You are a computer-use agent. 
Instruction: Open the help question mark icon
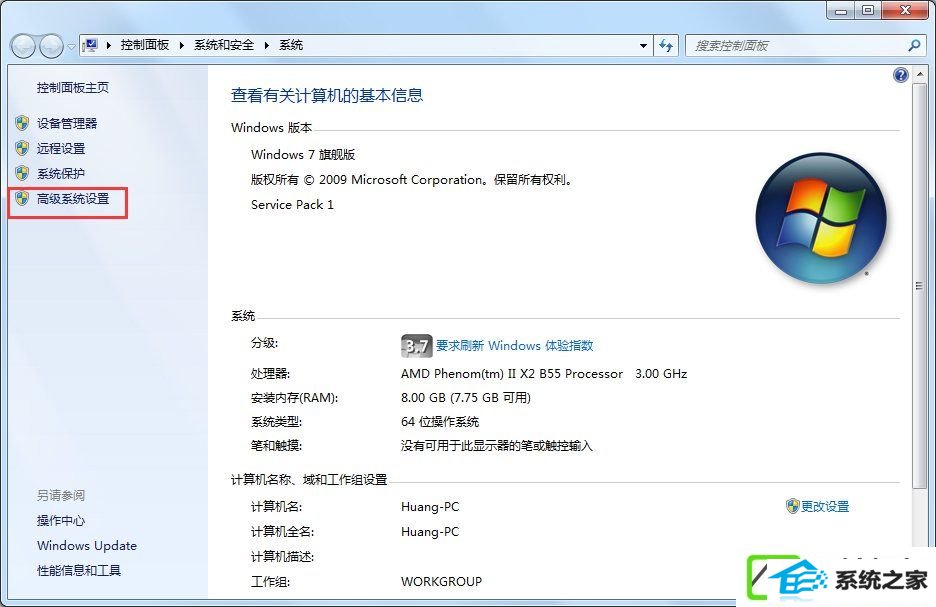[901, 75]
